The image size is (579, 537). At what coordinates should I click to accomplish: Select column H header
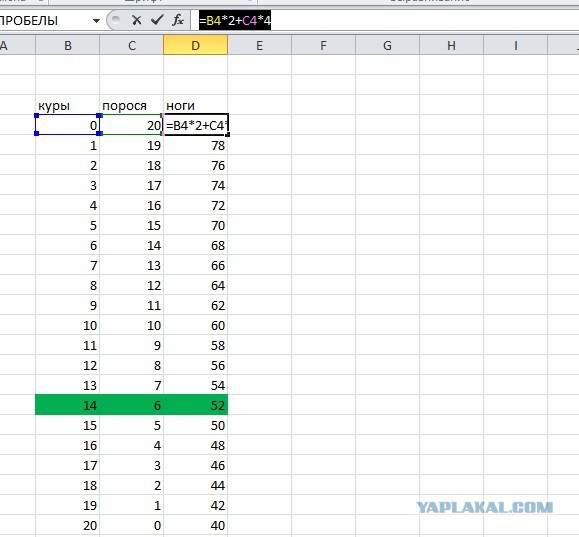click(451, 45)
